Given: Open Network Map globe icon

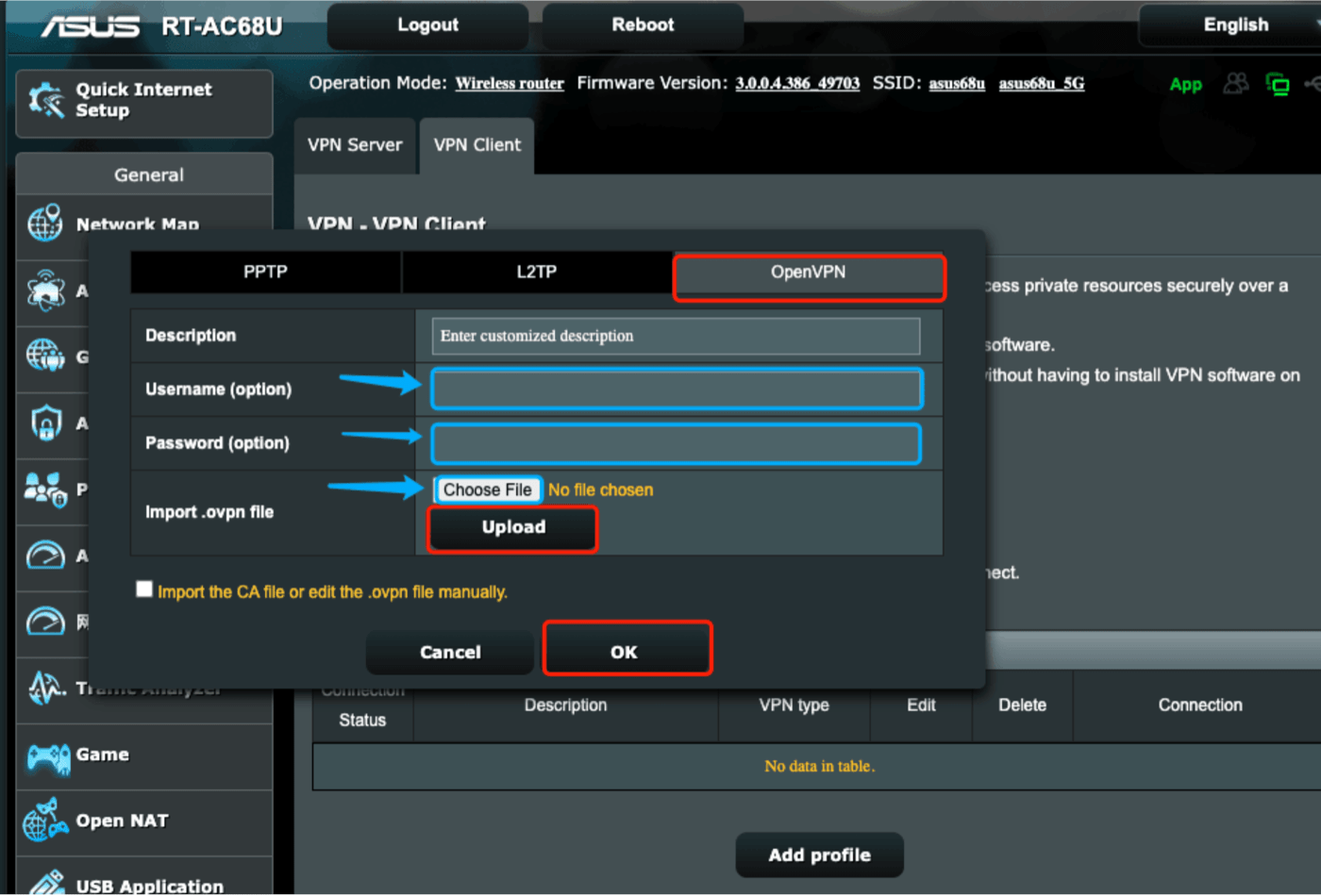Looking at the screenshot, I should click(45, 224).
